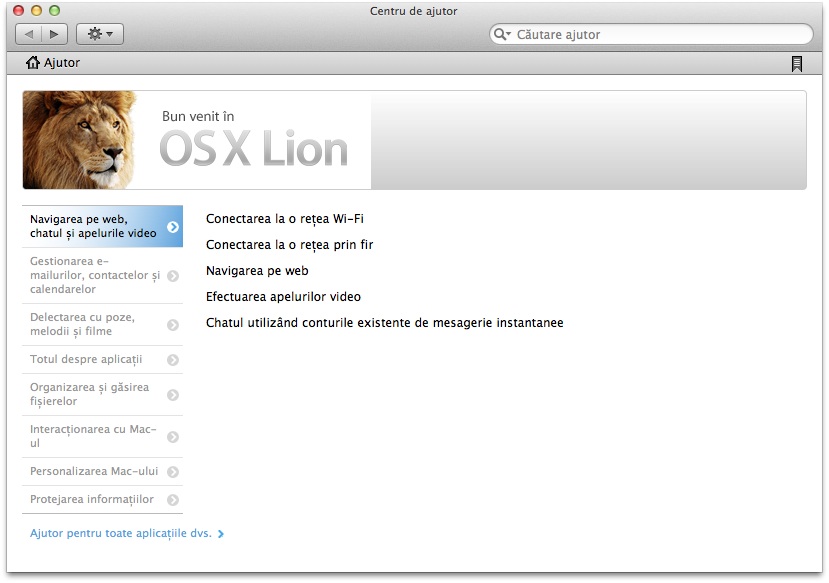This screenshot has height=583, width=829.
Task: Open Conectarea la o rețea Wi-Fi
Action: click(x=284, y=219)
